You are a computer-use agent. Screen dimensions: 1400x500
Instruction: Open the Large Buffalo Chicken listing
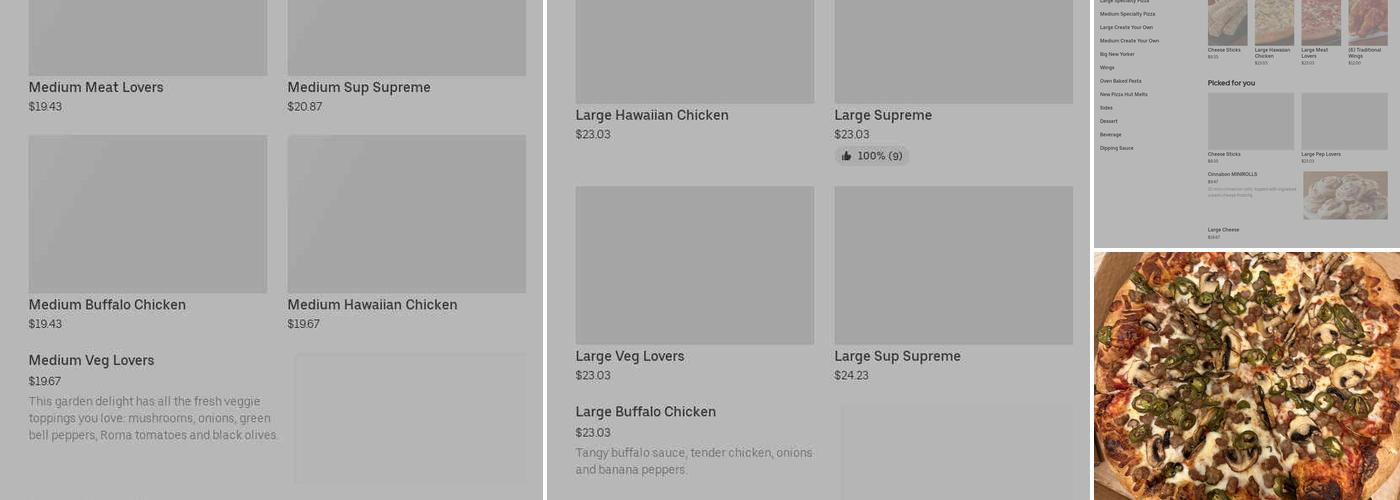tap(646, 412)
